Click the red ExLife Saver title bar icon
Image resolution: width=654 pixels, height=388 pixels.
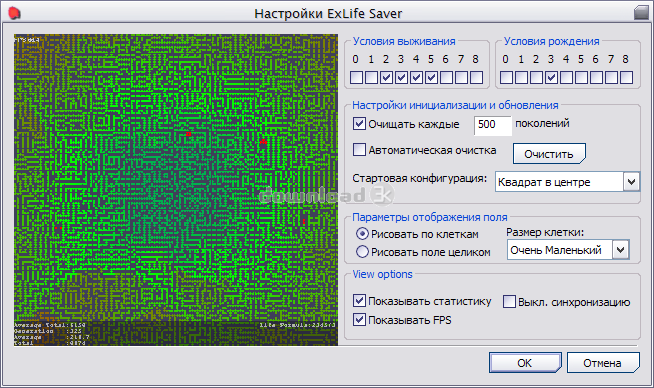(x=14, y=13)
